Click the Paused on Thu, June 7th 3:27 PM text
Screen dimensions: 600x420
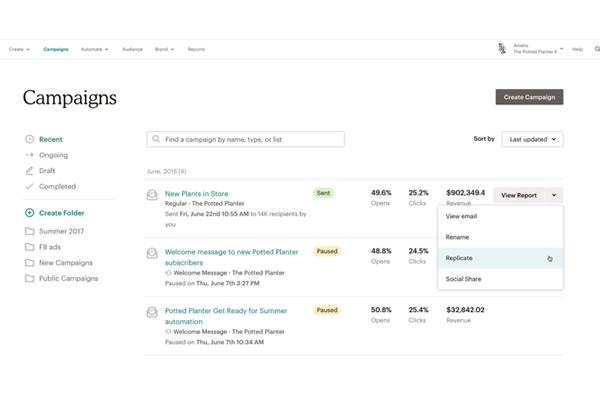tap(212, 283)
